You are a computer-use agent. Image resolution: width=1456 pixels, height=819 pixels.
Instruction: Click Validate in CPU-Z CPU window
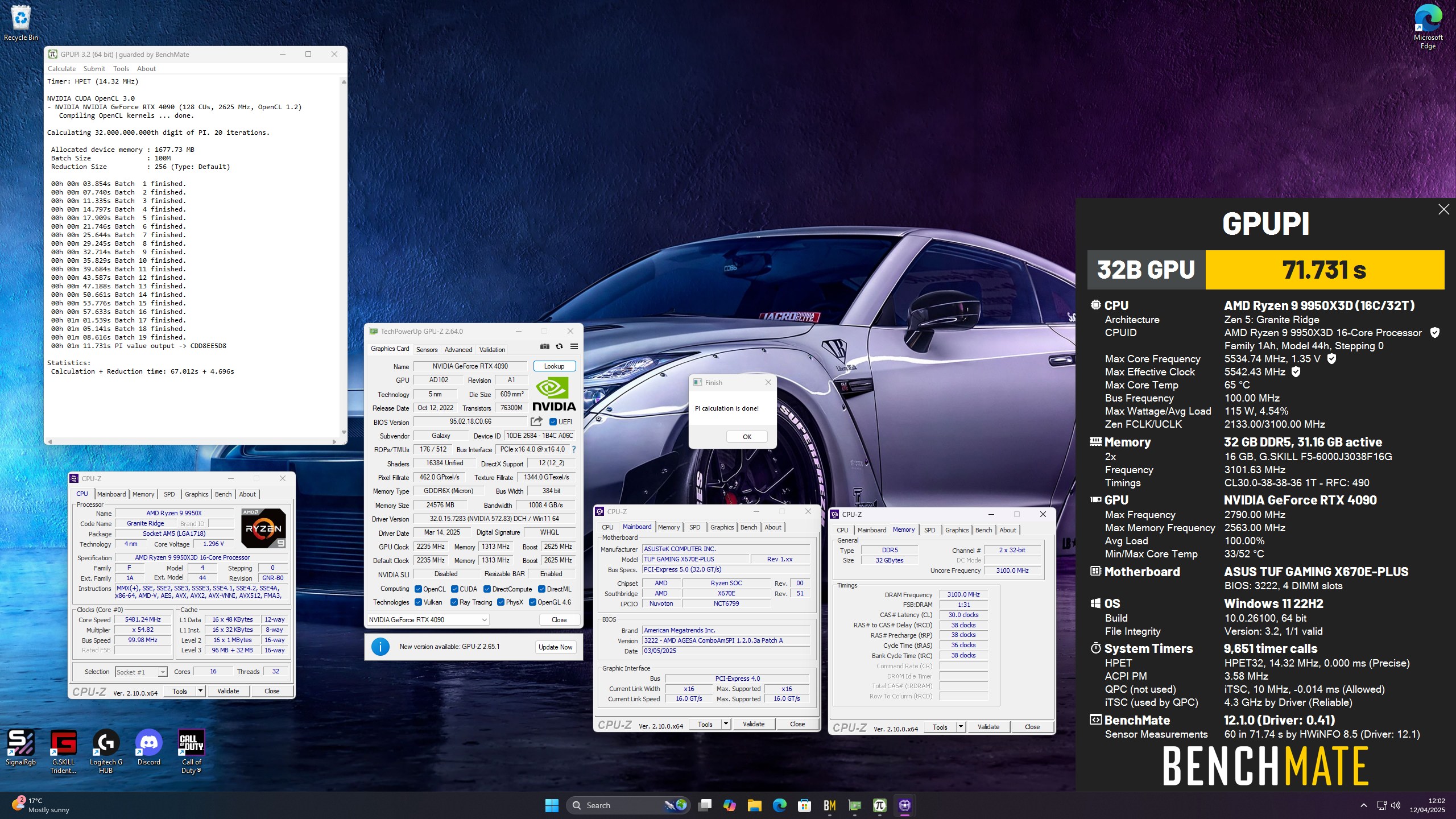point(228,691)
